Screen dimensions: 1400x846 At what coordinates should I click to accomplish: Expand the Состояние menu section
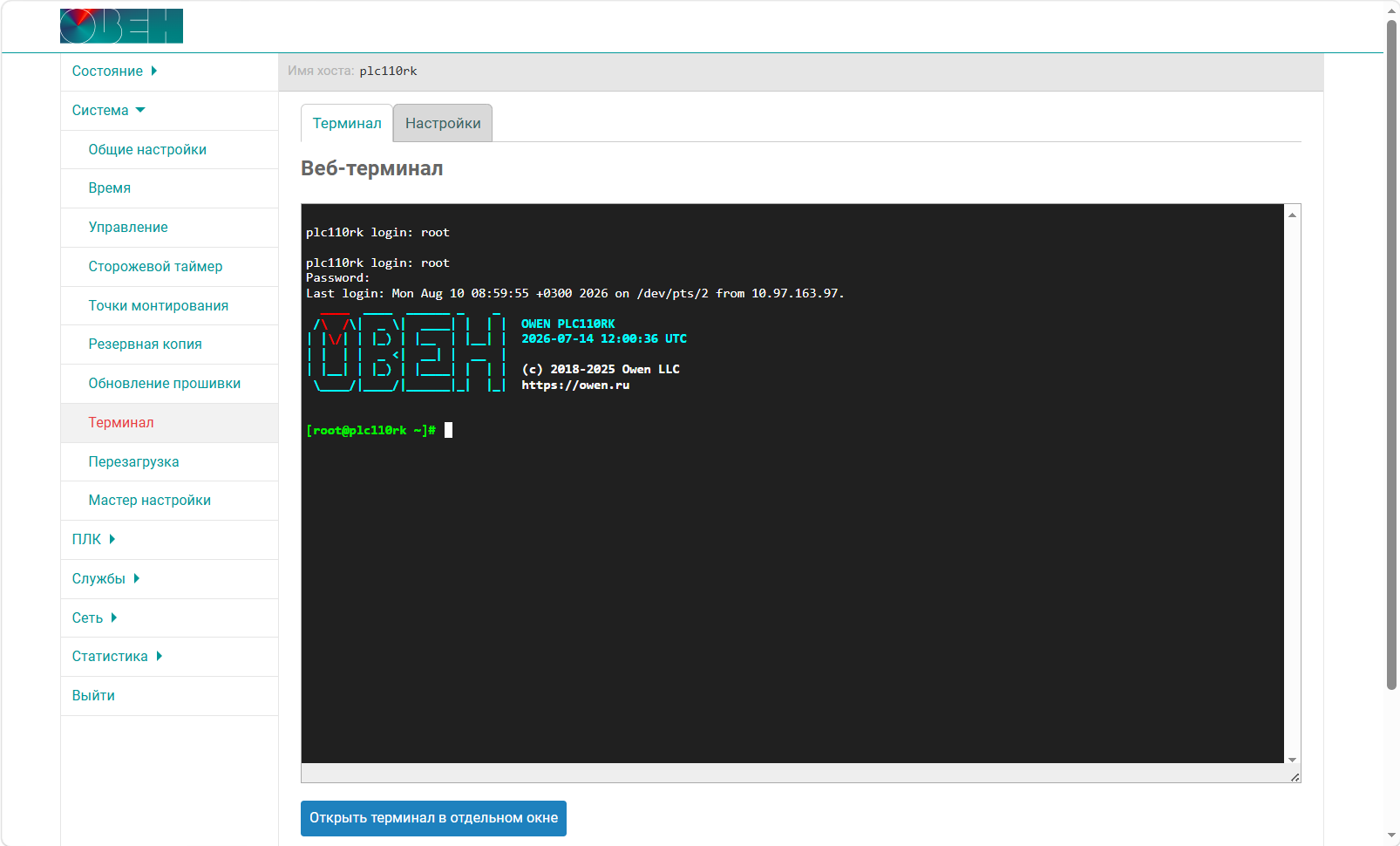click(114, 72)
